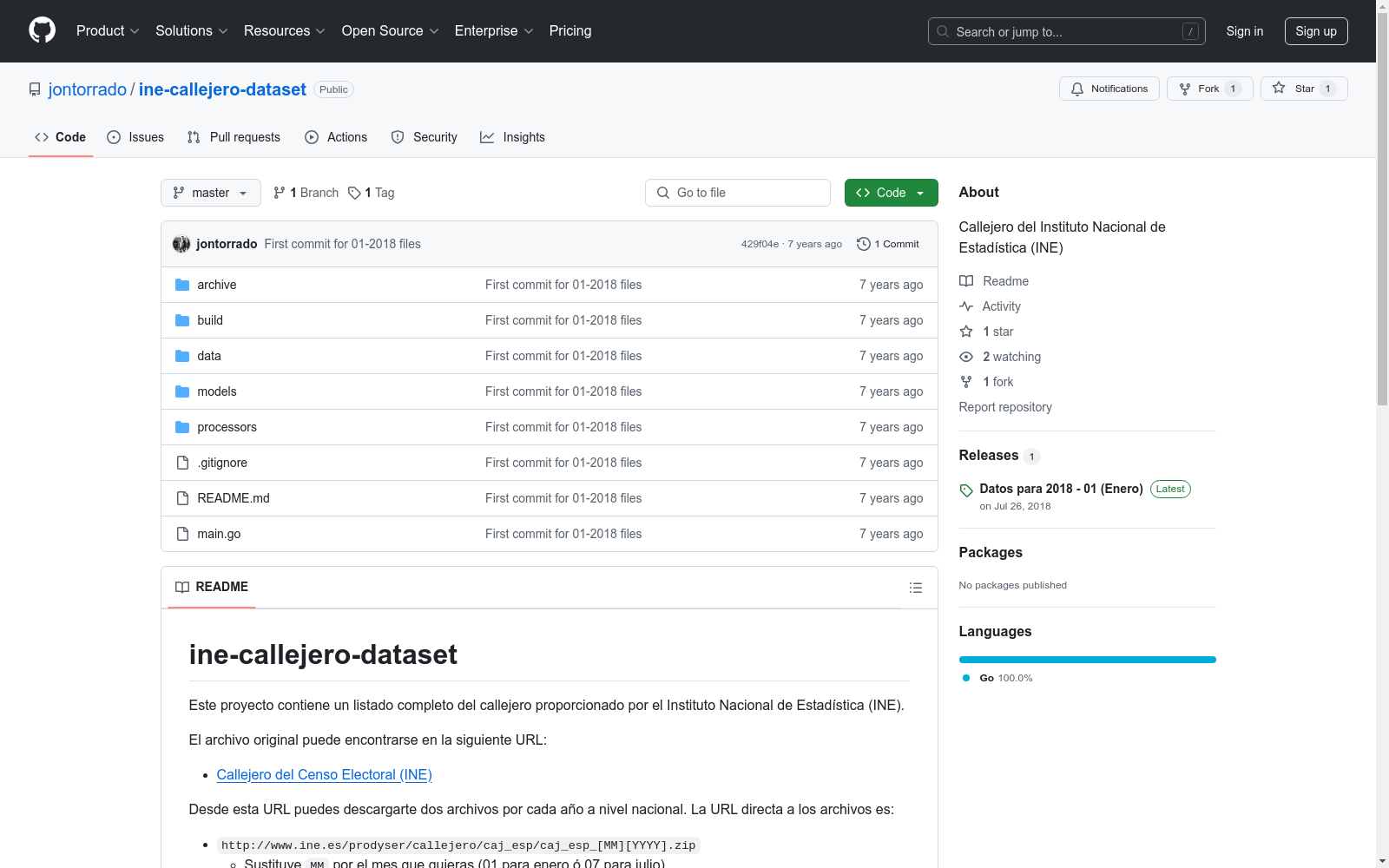This screenshot has width=1389, height=868.
Task: Click the Go to file field
Action: click(x=738, y=193)
